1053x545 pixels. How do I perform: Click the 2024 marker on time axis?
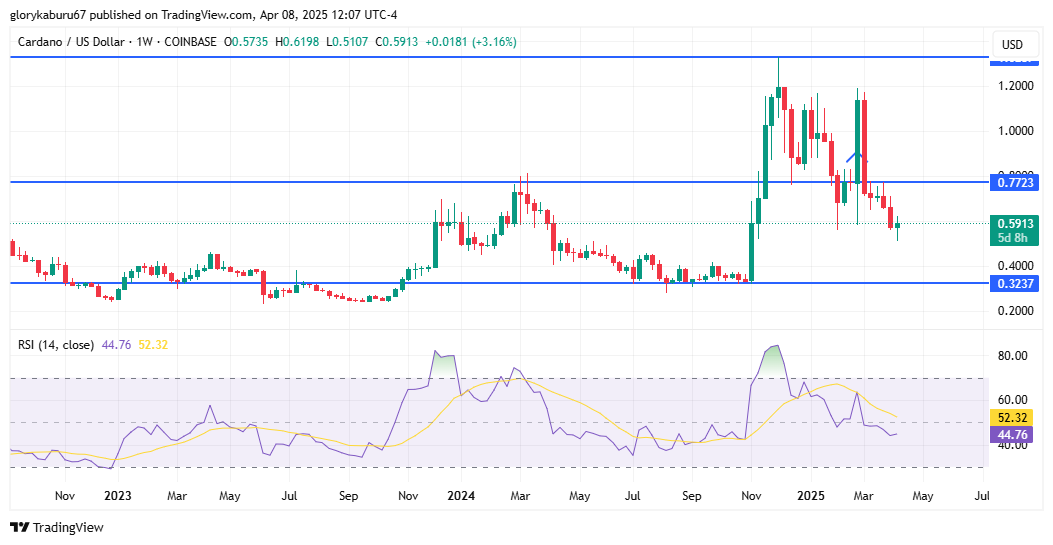(461, 496)
